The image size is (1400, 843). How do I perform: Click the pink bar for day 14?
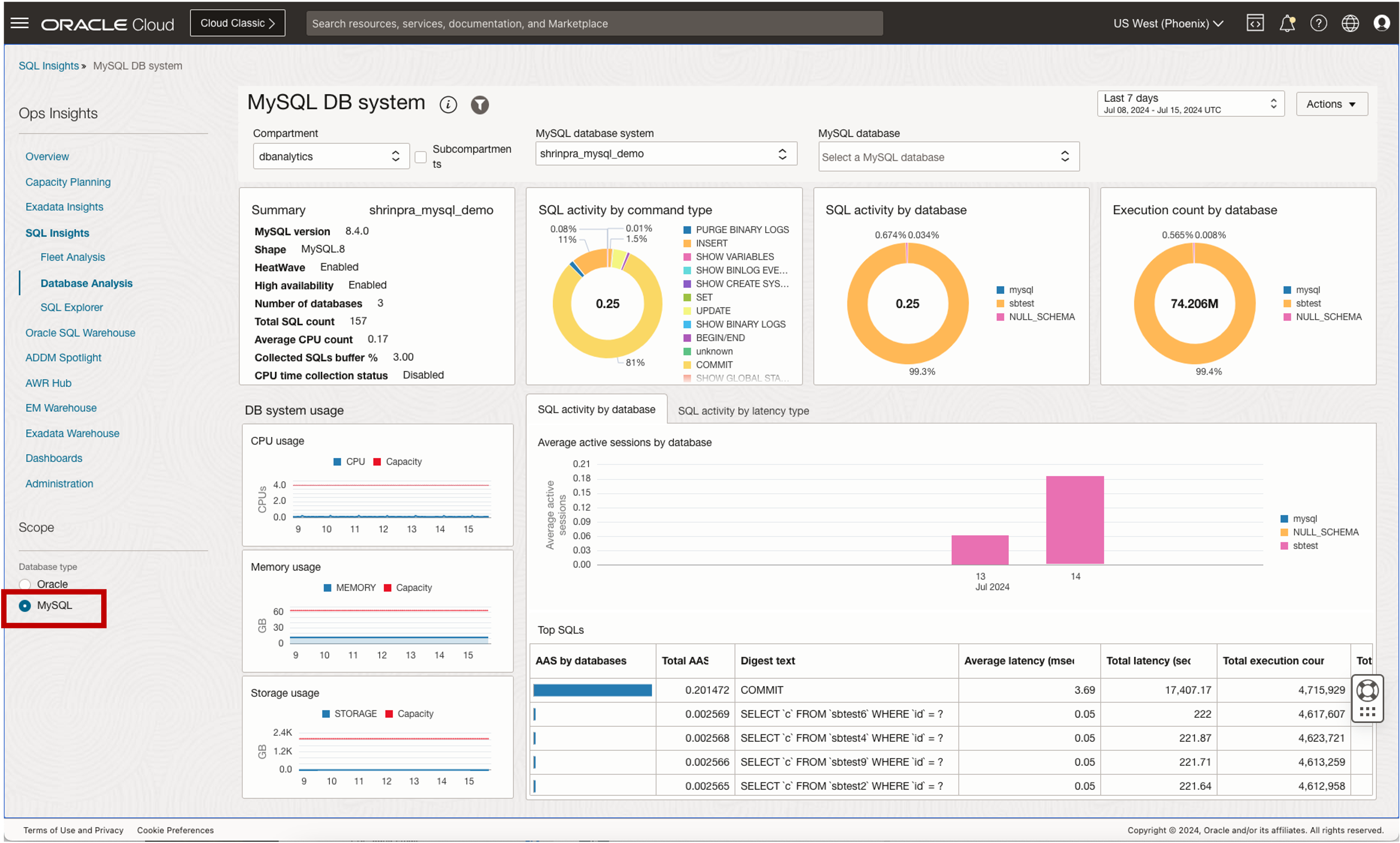pyautogui.click(x=1075, y=520)
